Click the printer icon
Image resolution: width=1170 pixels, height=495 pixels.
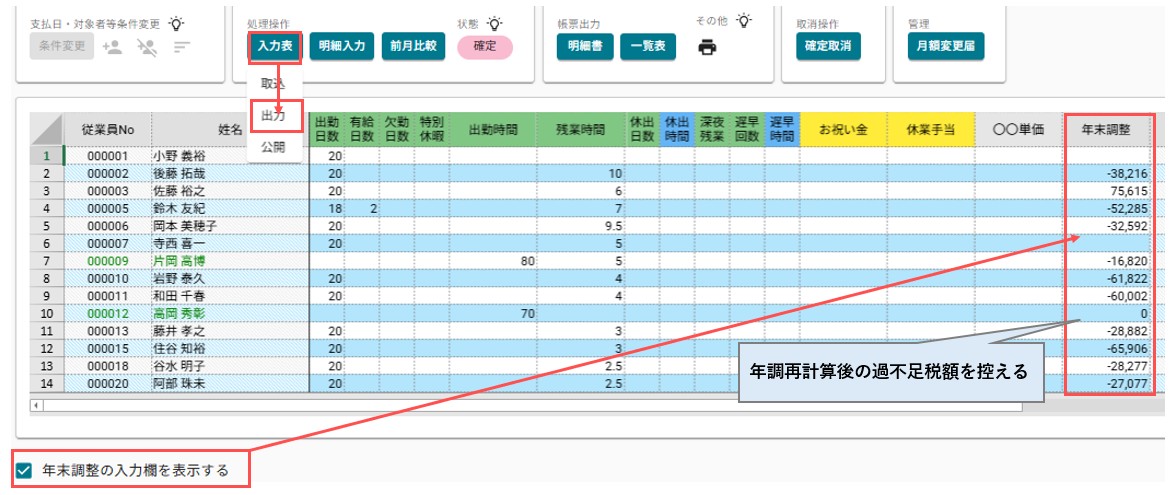click(x=707, y=47)
